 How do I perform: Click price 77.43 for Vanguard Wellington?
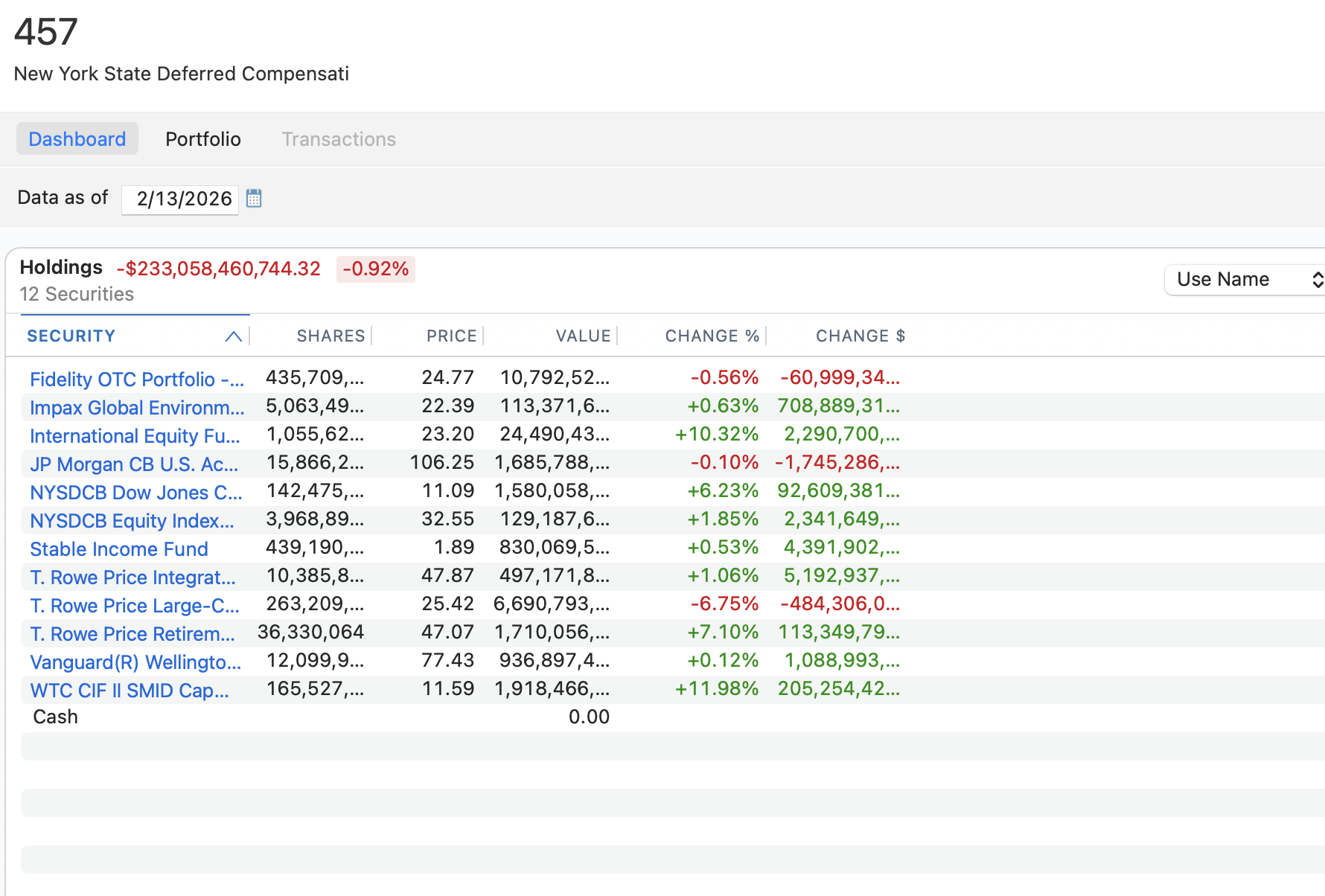click(447, 661)
